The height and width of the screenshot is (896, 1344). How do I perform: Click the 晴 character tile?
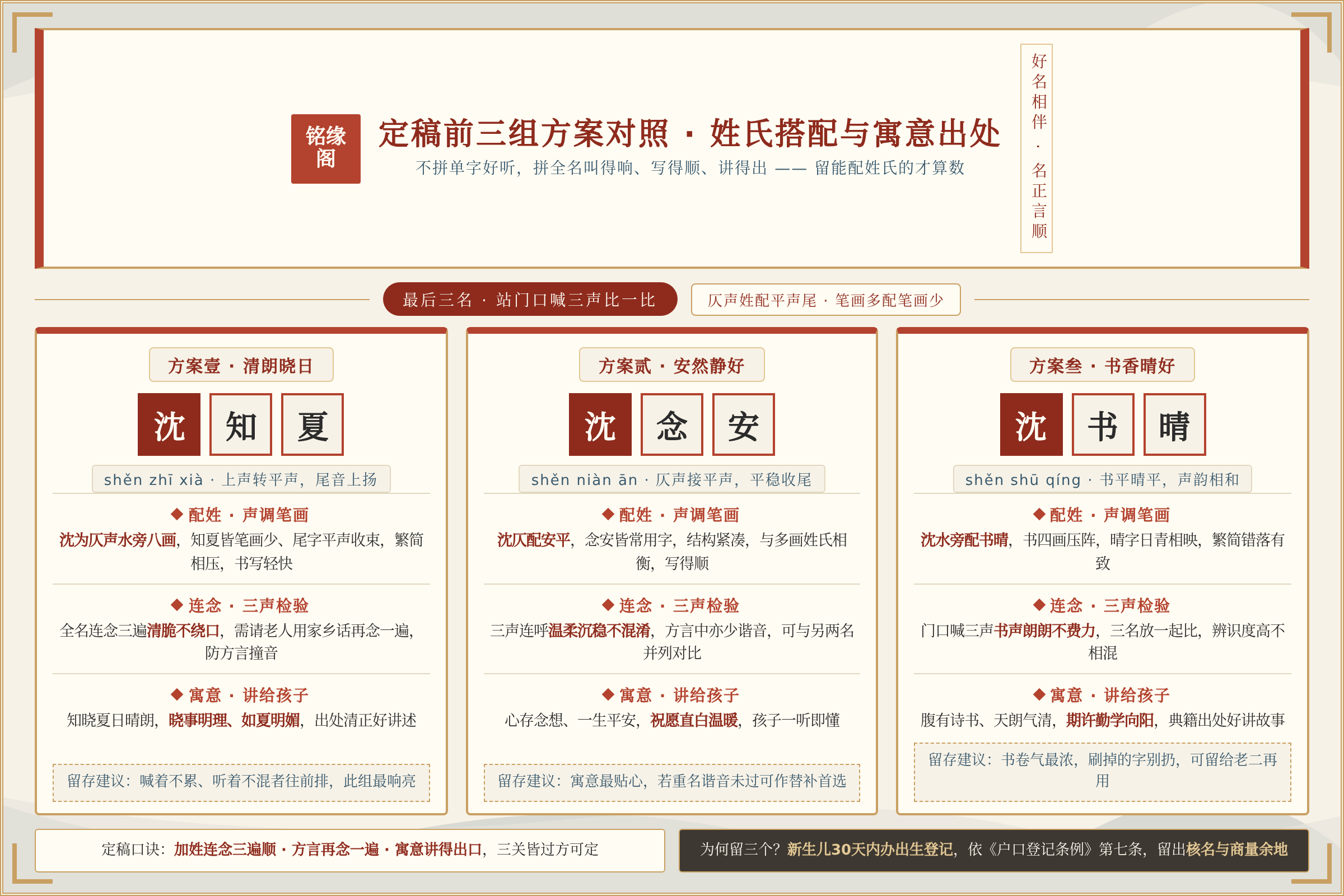click(x=1175, y=424)
